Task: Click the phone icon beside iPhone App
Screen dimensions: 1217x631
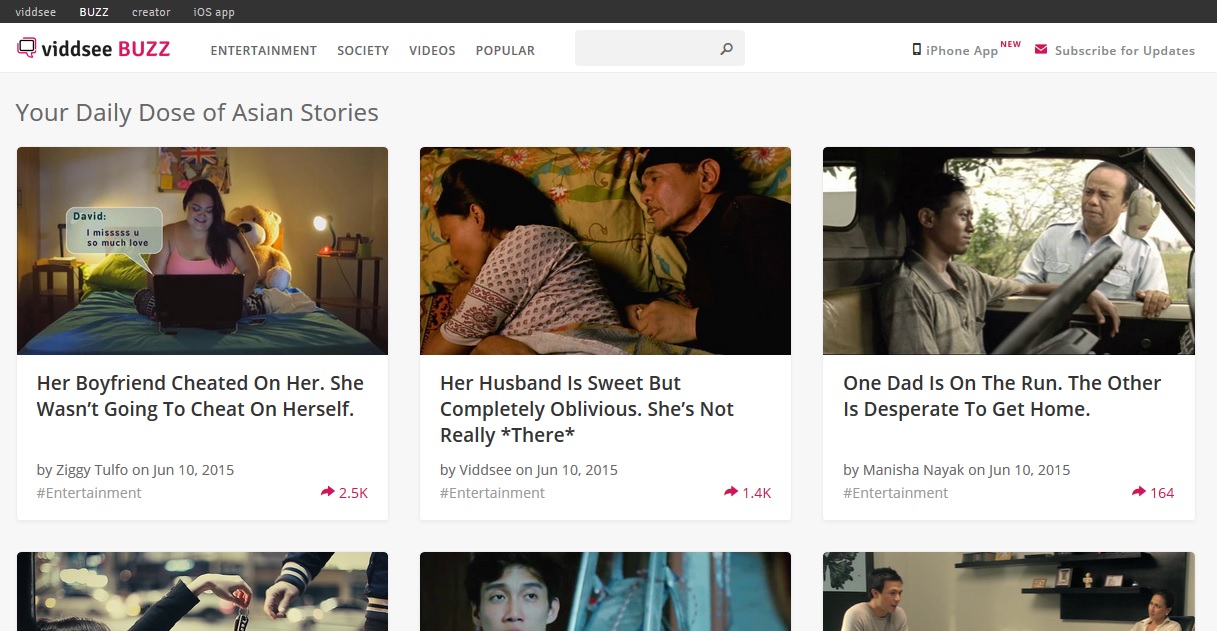Action: [x=916, y=47]
